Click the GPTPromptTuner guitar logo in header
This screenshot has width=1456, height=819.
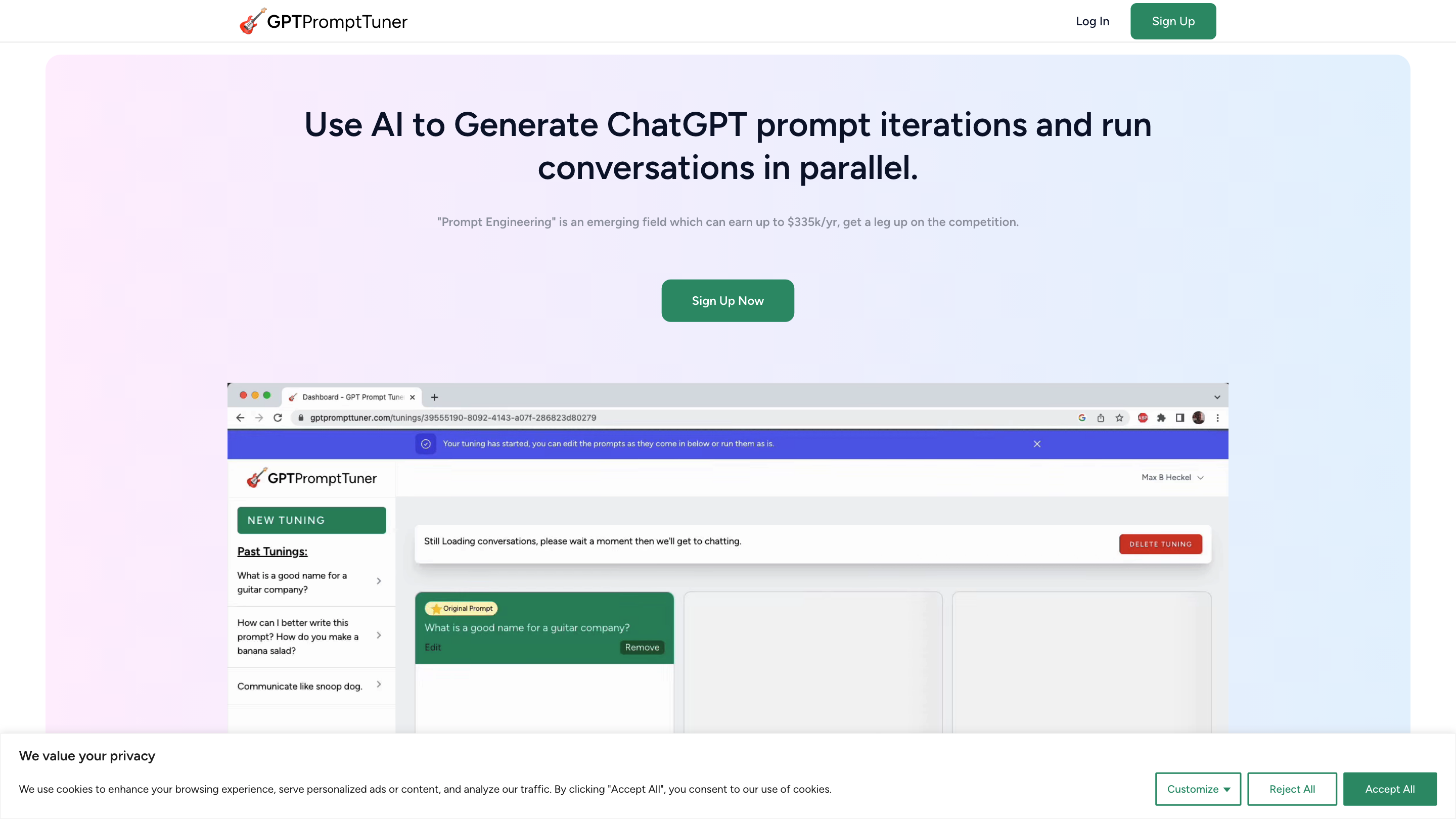tap(323, 21)
